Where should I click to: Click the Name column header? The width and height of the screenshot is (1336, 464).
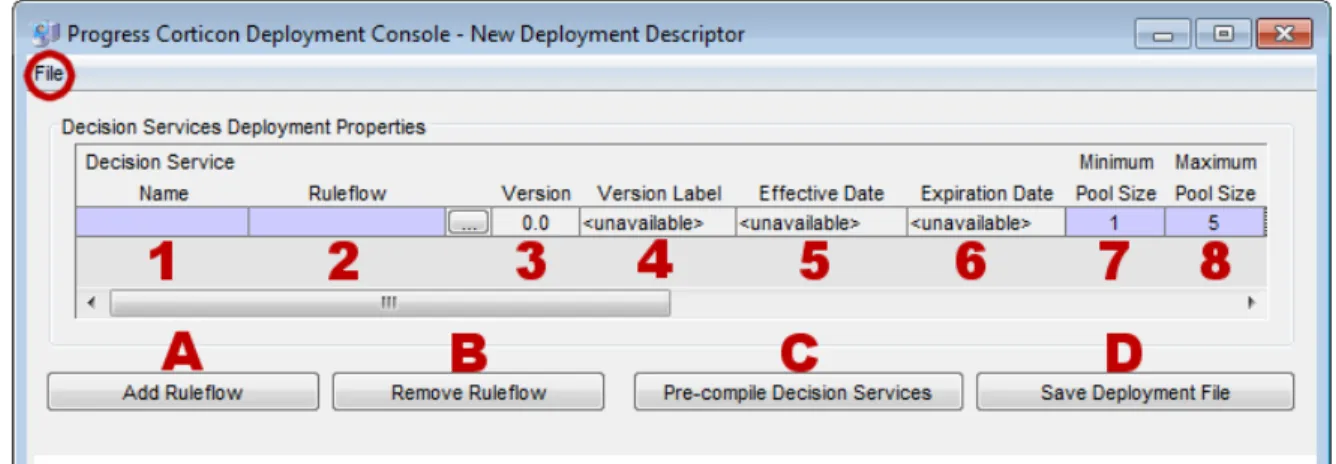(163, 193)
